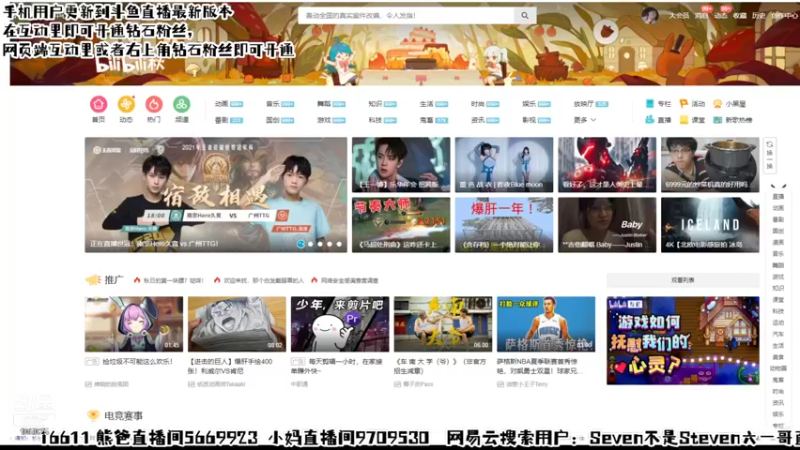Open the 宿敌相遇 carousel banner
Screen dimensions: 800x450
[x=216, y=195]
